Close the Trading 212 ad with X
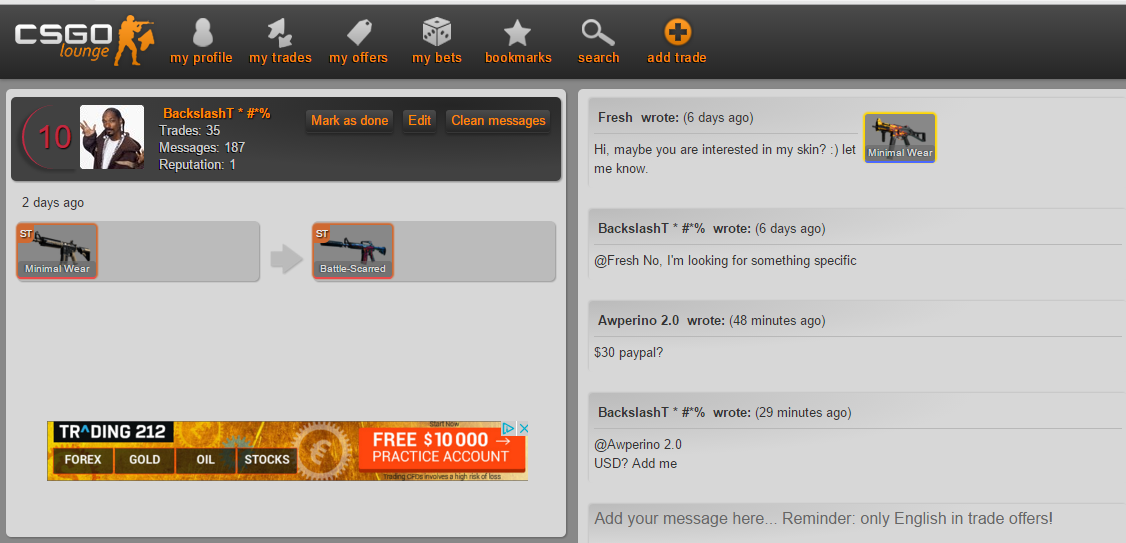 coord(524,428)
